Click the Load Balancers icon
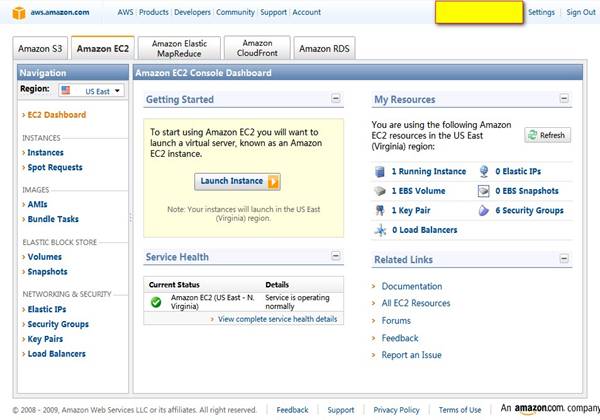Screen dimensions: 600x420 (x=380, y=230)
